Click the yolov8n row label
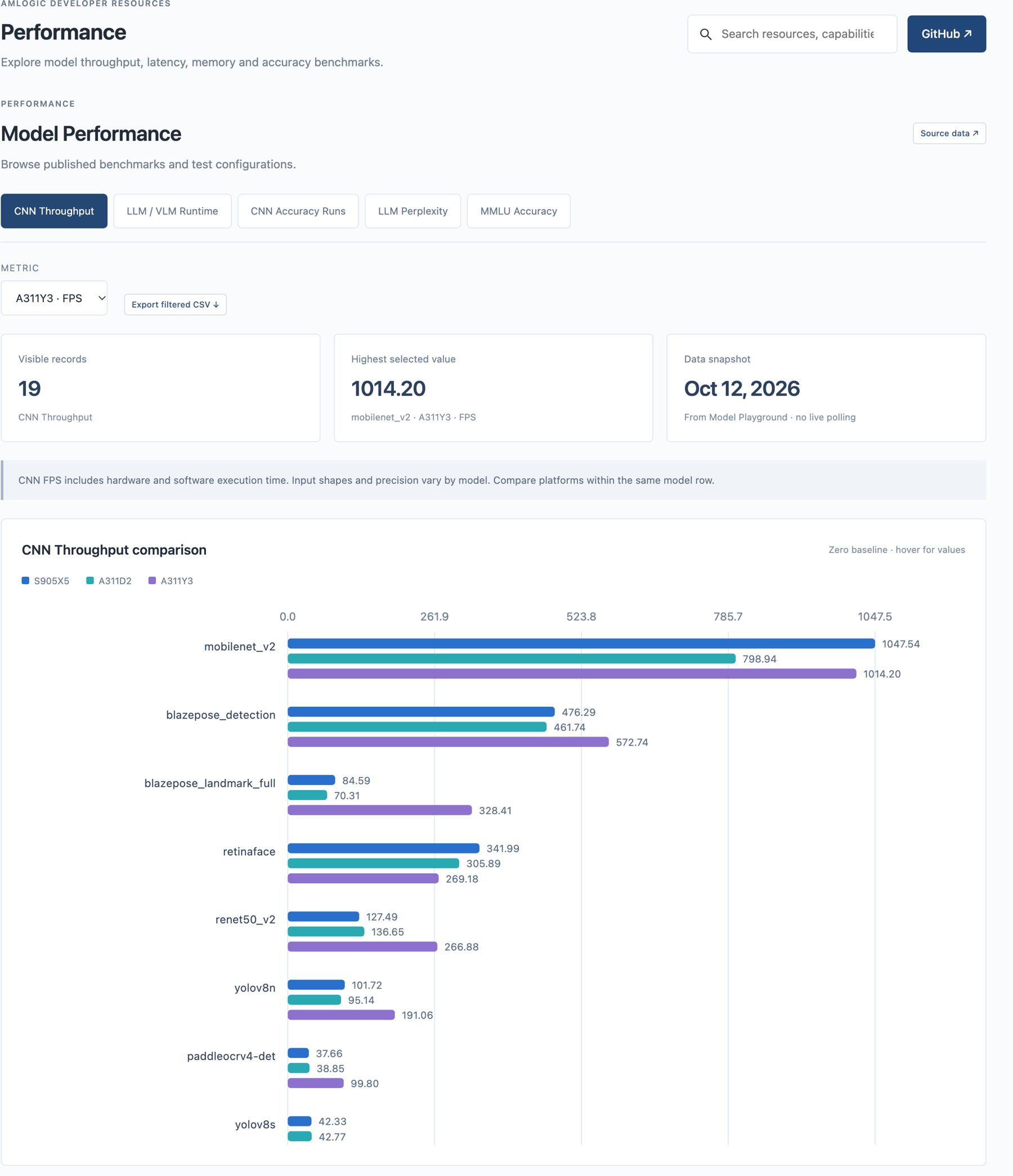Viewport: 1013px width, 1176px height. click(255, 988)
